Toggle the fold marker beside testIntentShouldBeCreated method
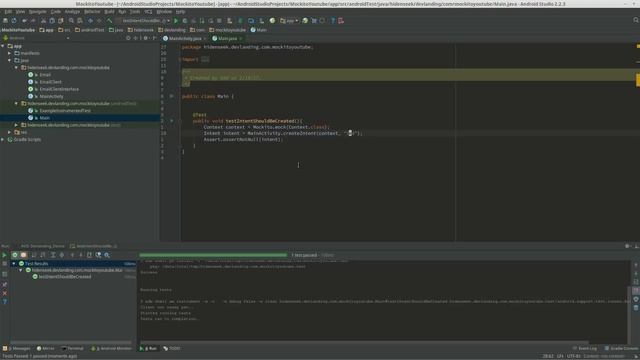The width and height of the screenshot is (640, 360). [171, 121]
